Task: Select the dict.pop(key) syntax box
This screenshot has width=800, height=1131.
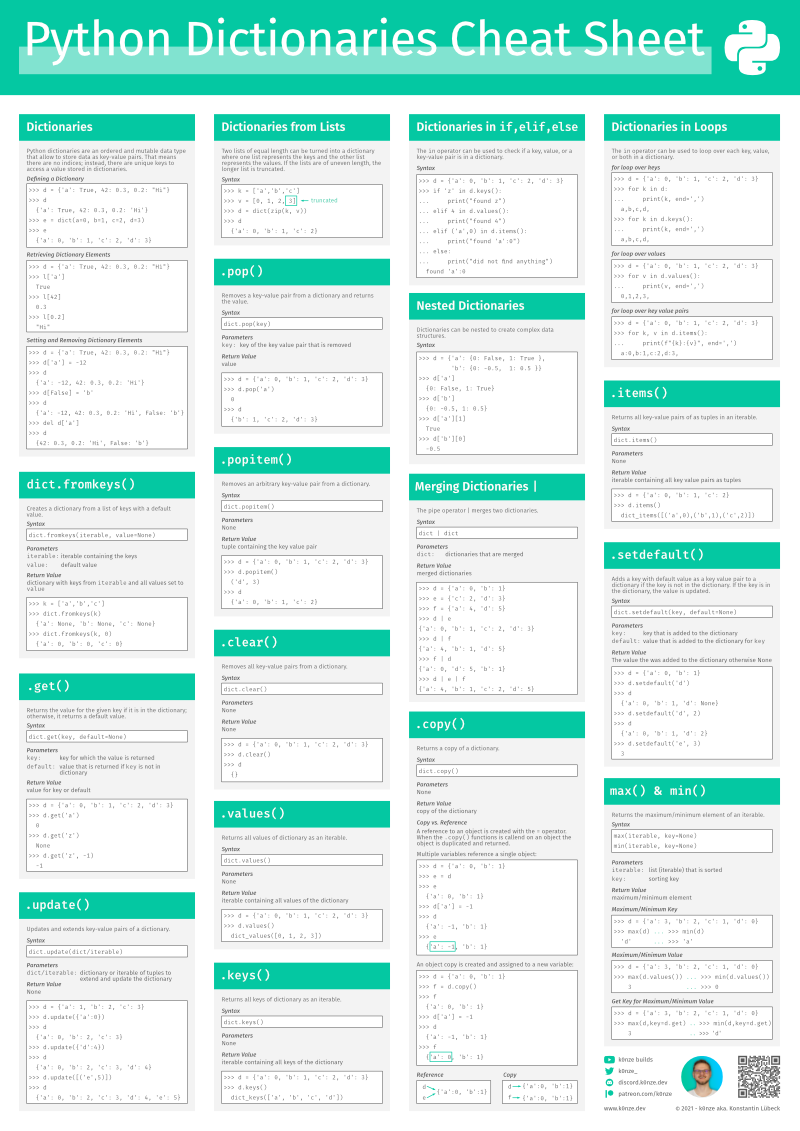Action: [x=302, y=322]
